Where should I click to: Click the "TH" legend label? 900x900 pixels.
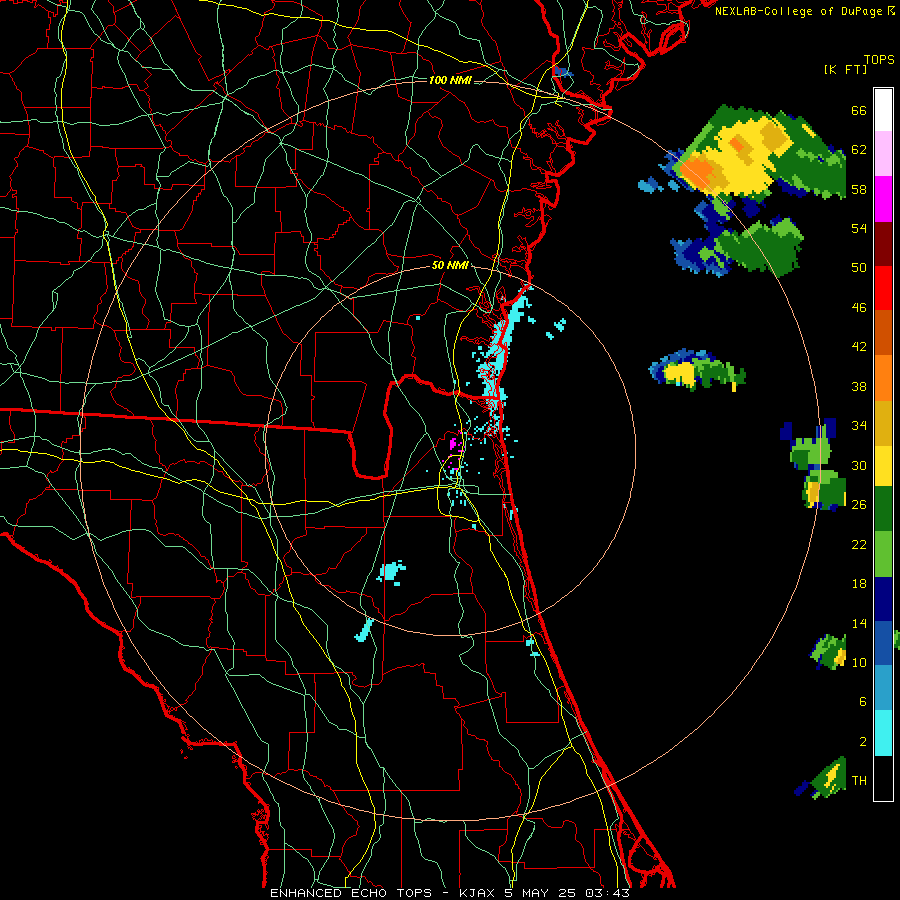[859, 781]
